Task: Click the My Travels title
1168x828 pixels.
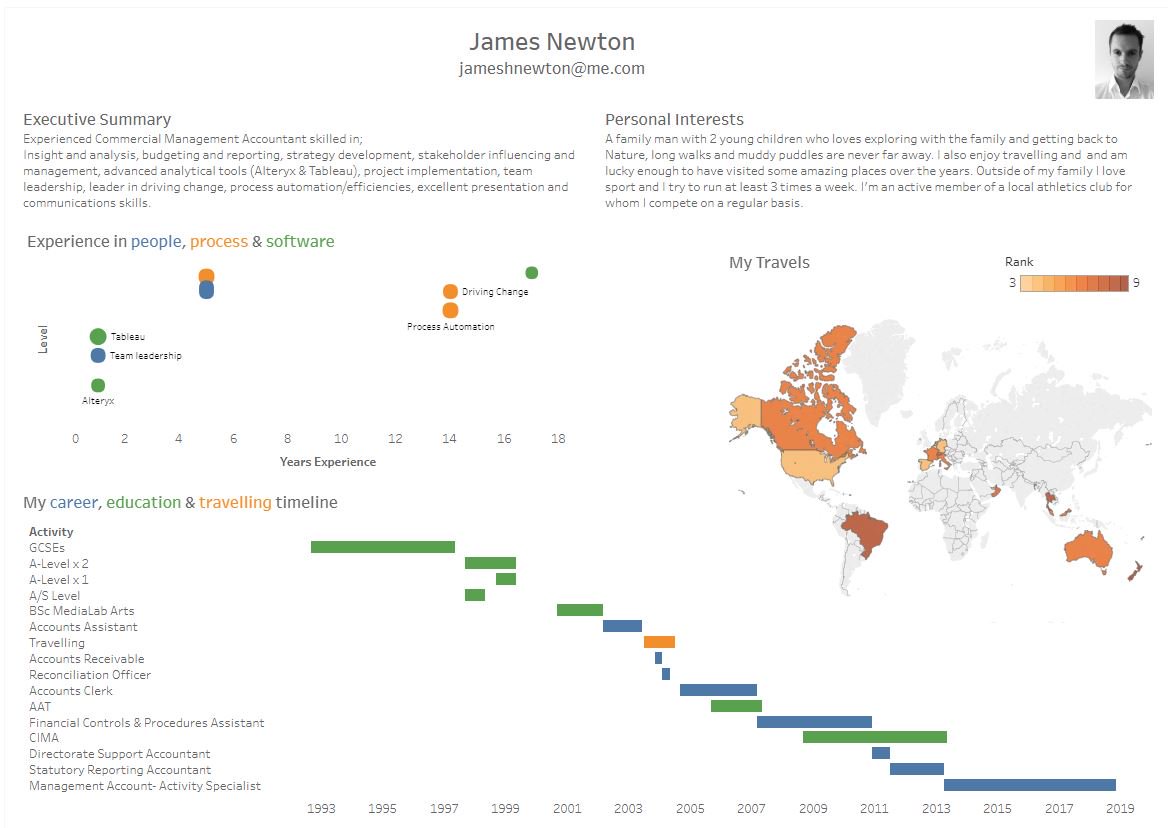Action: (769, 262)
